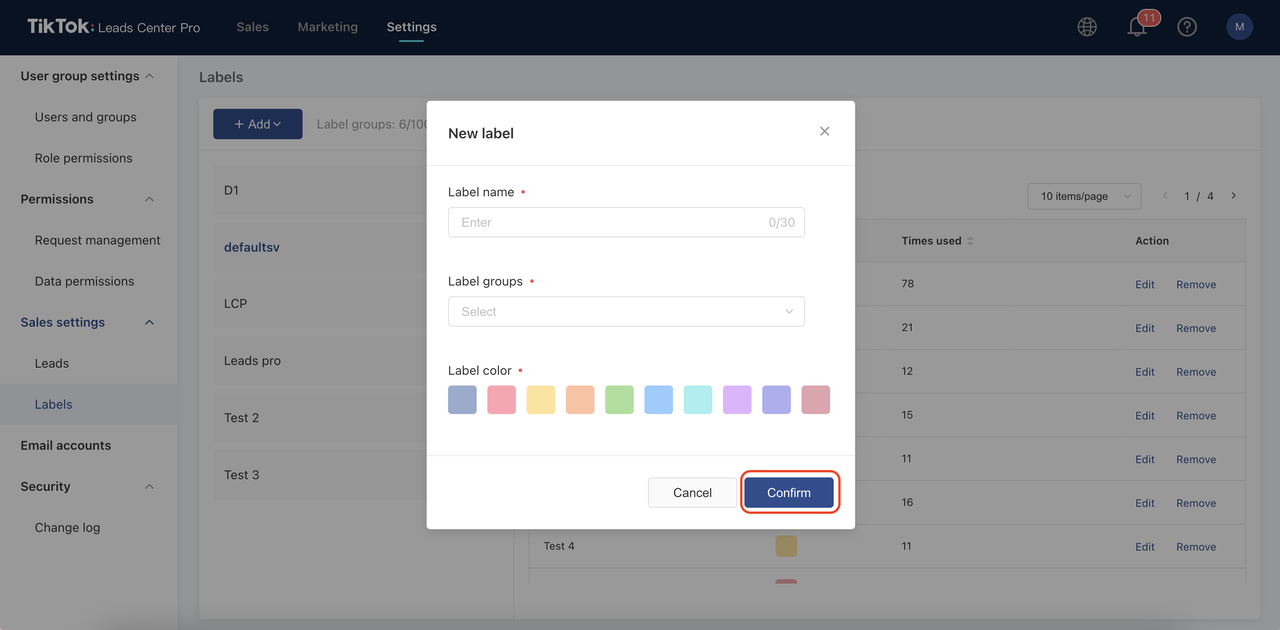Collapse the User group settings section
This screenshot has width=1280, height=630.
point(150,76)
